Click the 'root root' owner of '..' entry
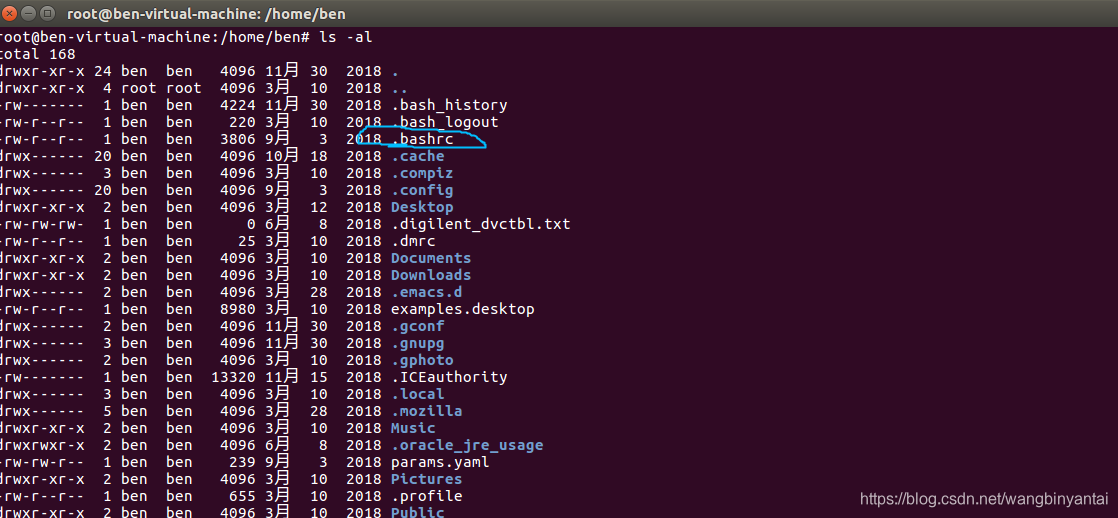 (161, 88)
